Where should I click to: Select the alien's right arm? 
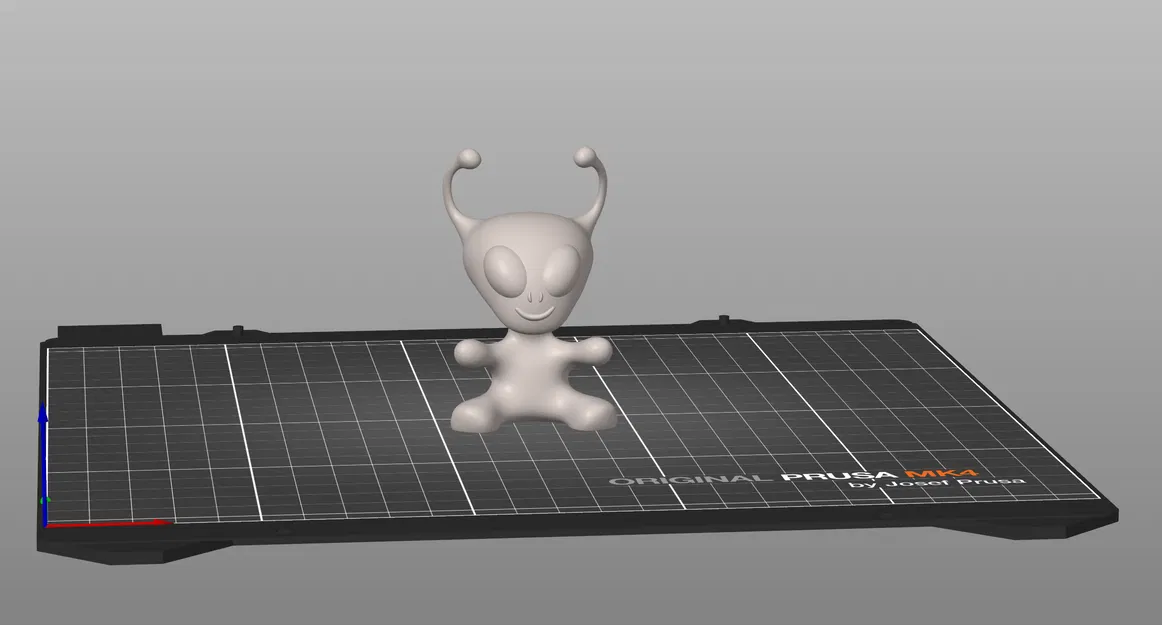tap(593, 349)
